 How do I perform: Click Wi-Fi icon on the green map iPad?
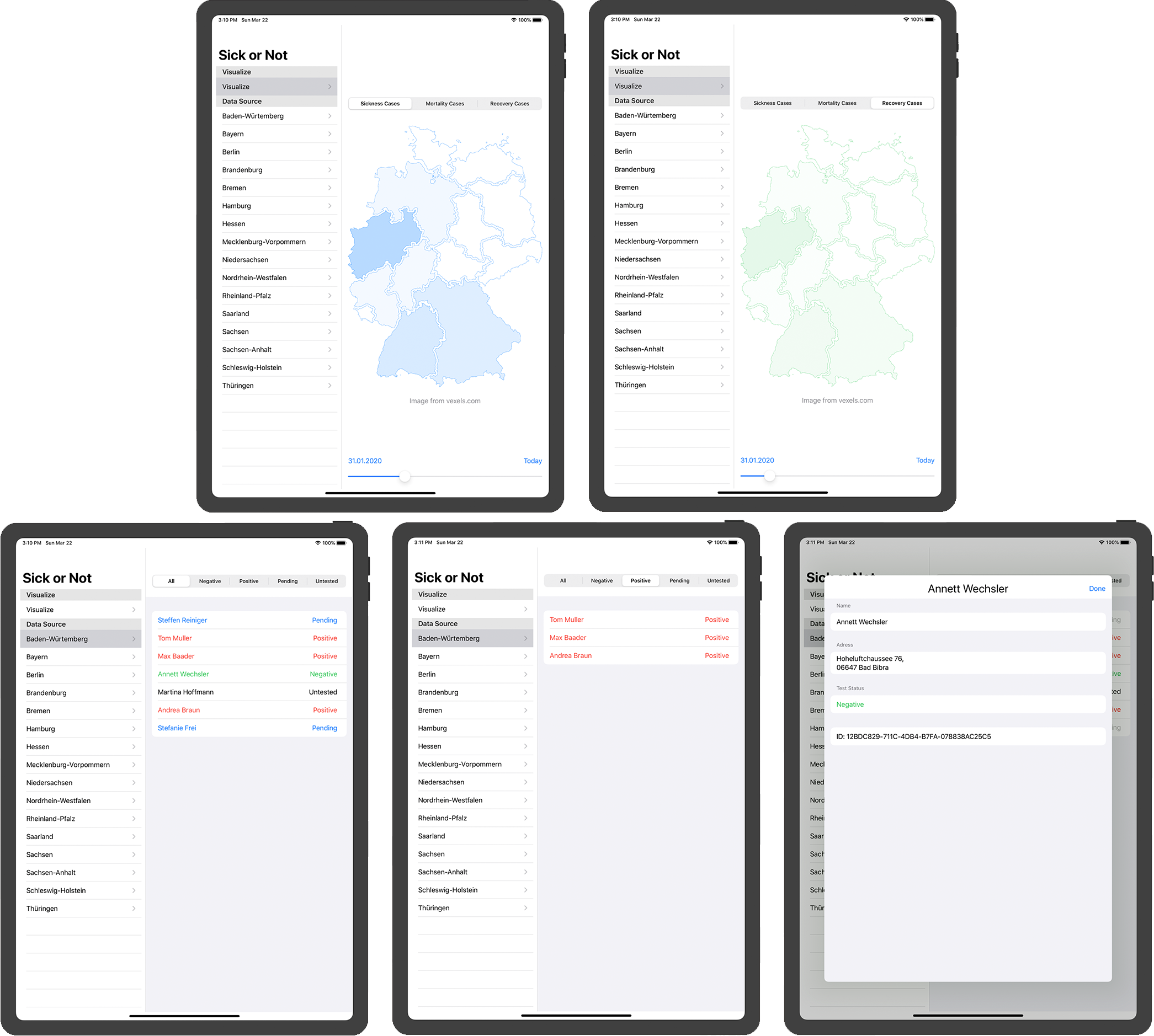pos(906,19)
